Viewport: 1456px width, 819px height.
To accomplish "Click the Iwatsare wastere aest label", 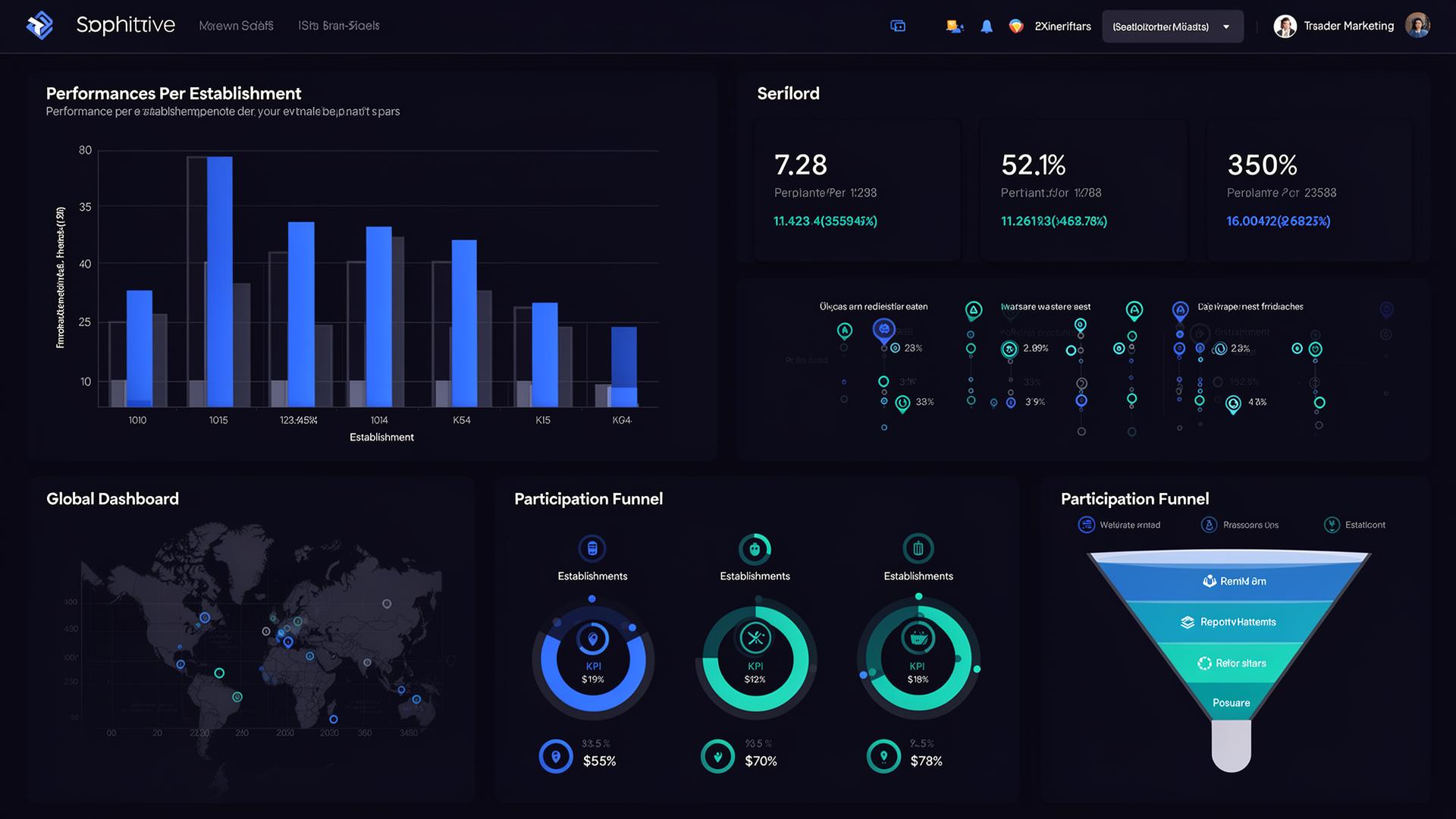I will [1046, 307].
